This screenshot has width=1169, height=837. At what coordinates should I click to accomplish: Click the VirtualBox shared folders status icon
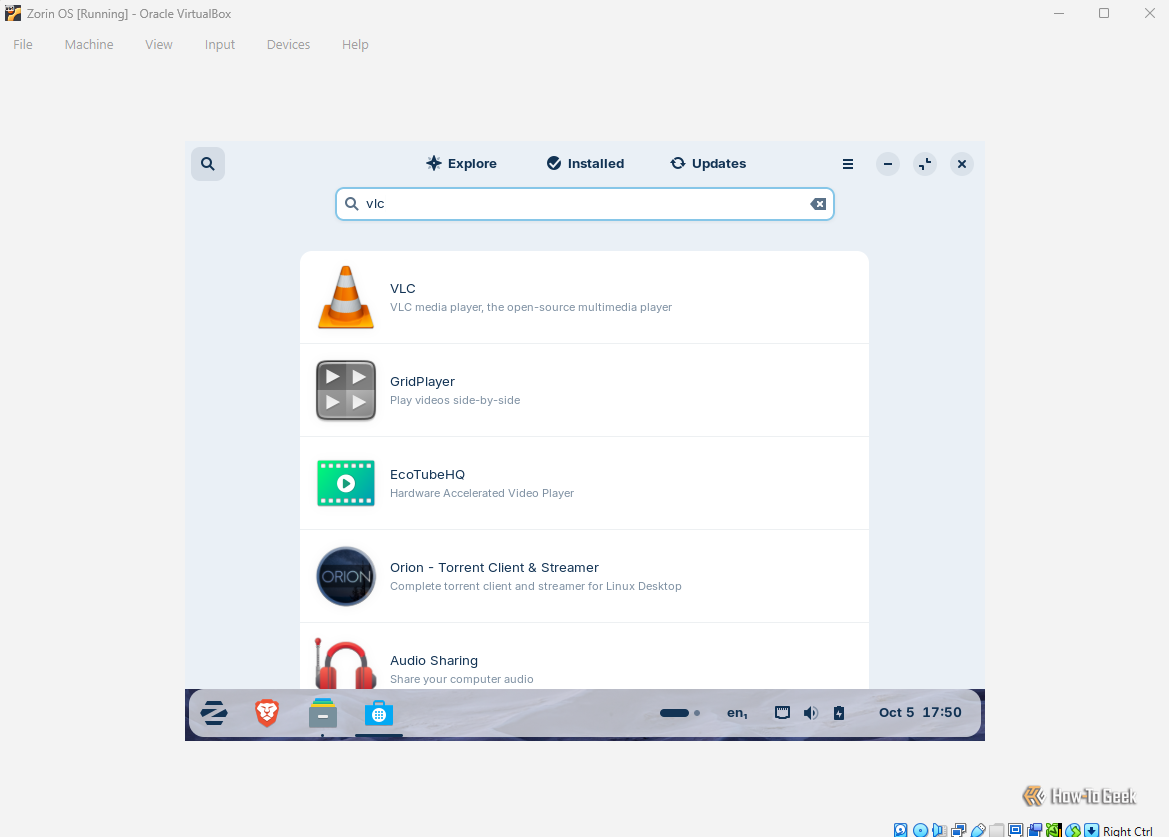pos(997,830)
